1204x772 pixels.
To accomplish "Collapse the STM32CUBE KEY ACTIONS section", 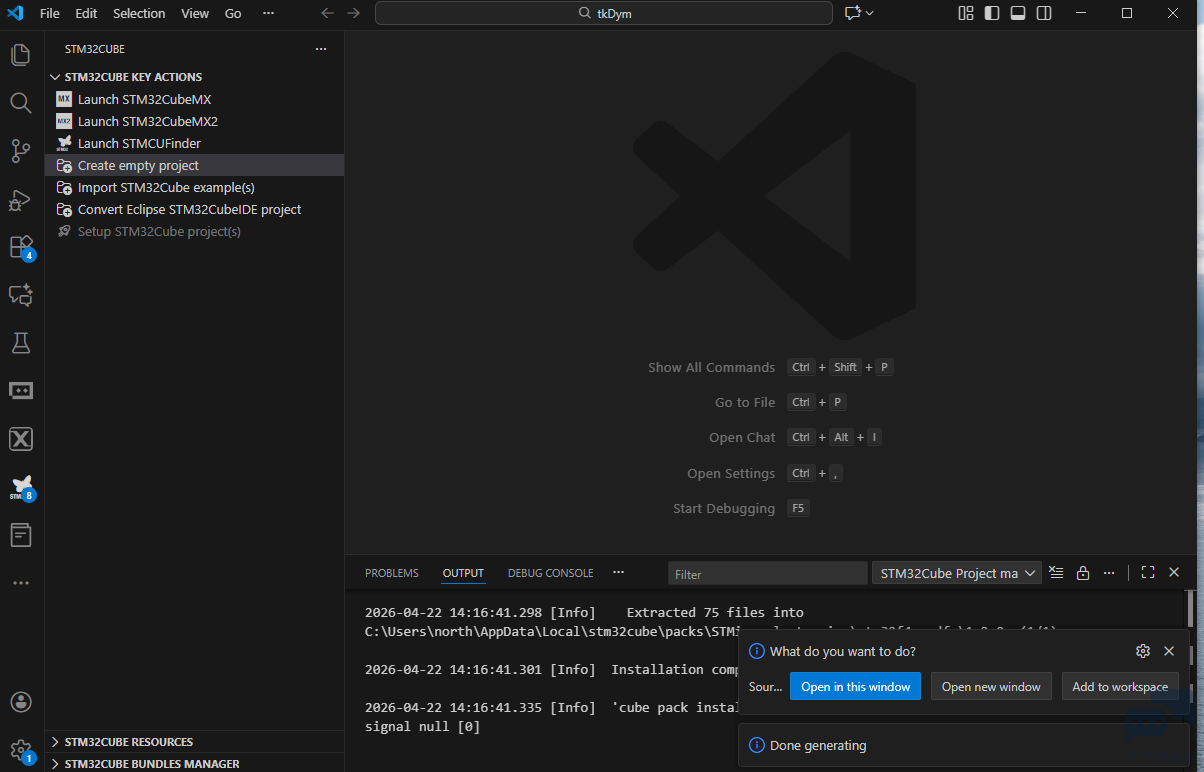I will tap(132, 77).
